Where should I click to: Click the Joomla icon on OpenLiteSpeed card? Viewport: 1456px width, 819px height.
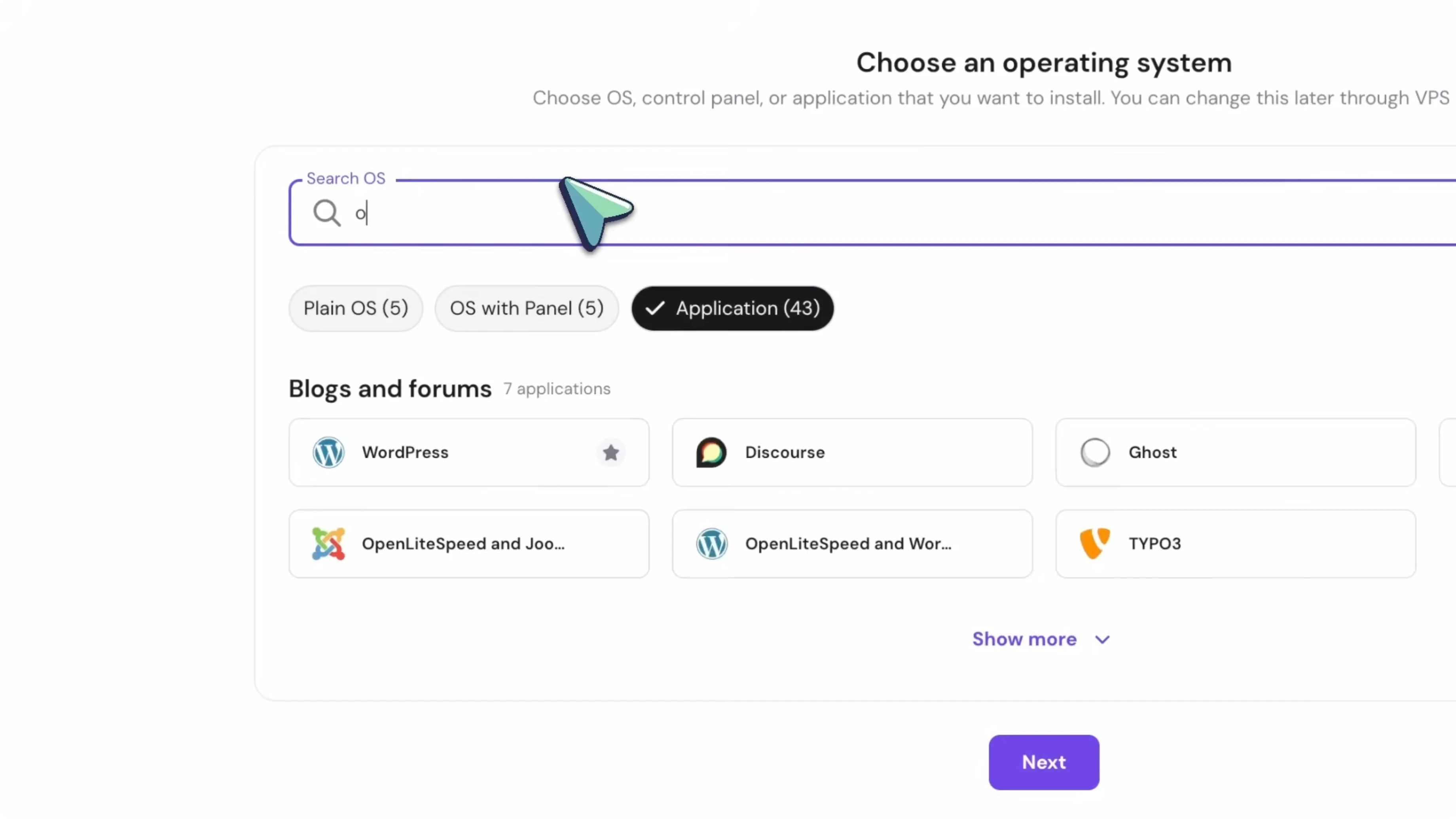click(x=328, y=543)
